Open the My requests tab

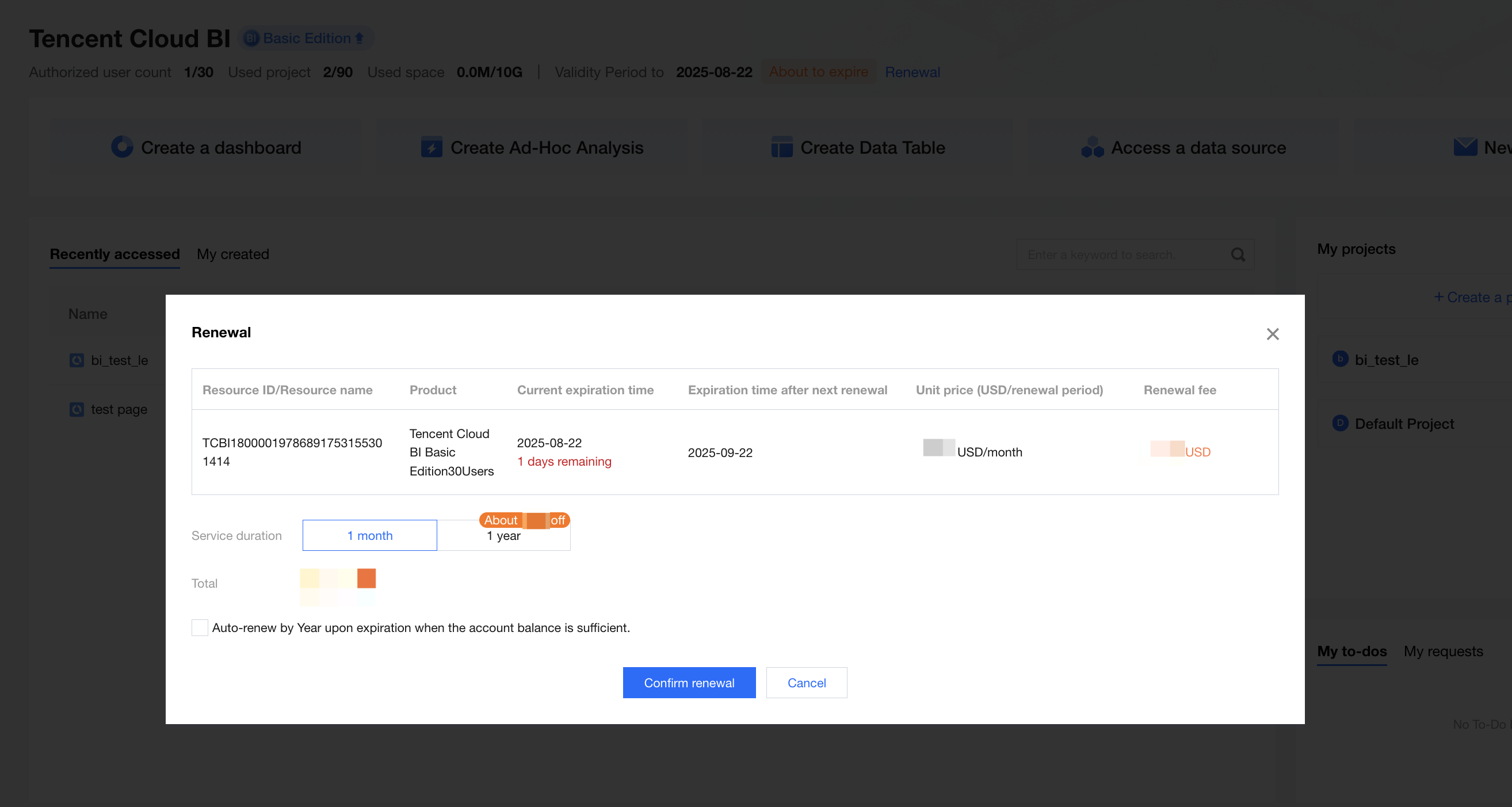pos(1443,651)
